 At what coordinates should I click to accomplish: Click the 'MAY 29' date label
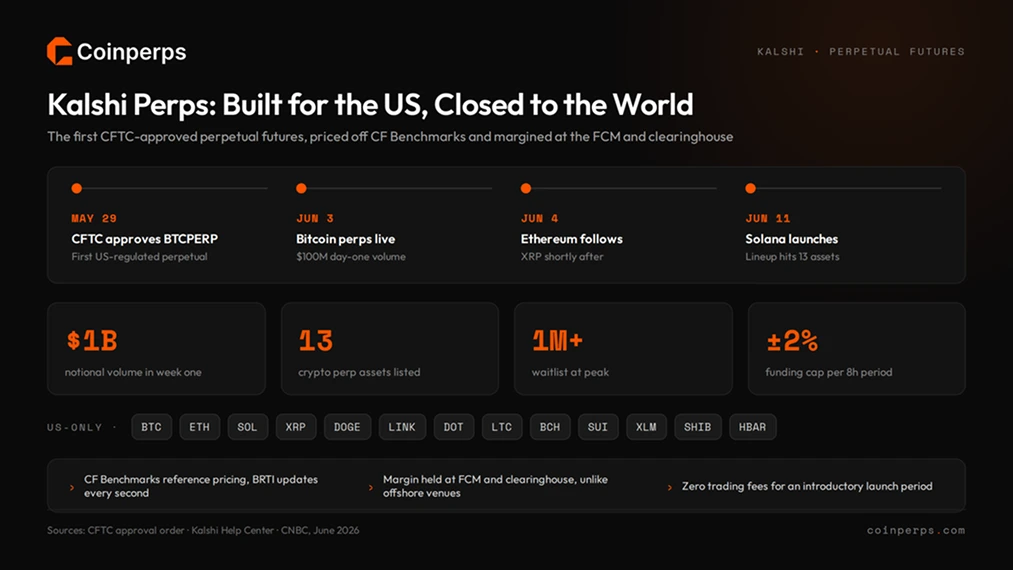pos(94,218)
